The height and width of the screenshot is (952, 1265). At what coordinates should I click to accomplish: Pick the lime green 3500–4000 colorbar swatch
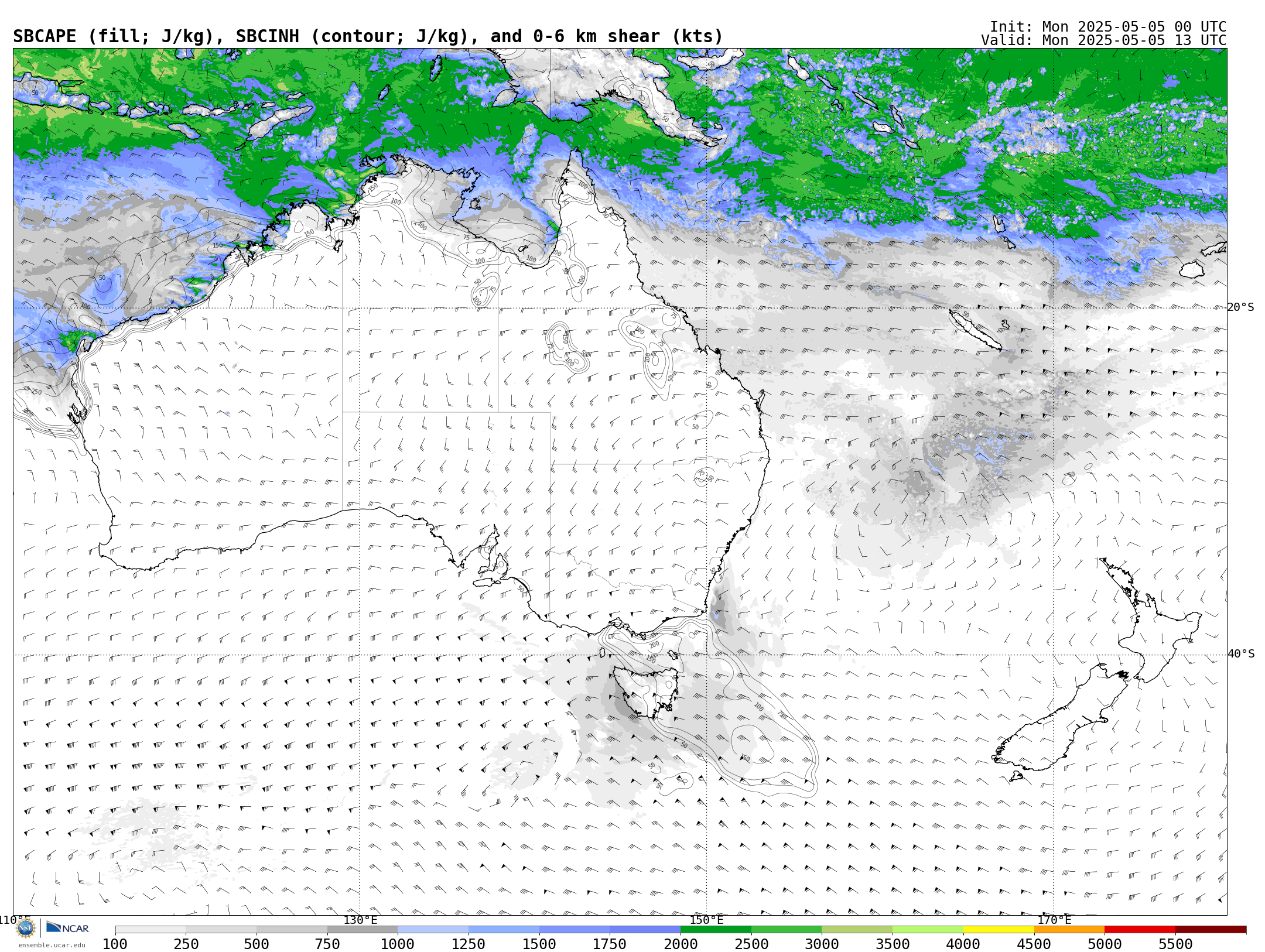928,930
